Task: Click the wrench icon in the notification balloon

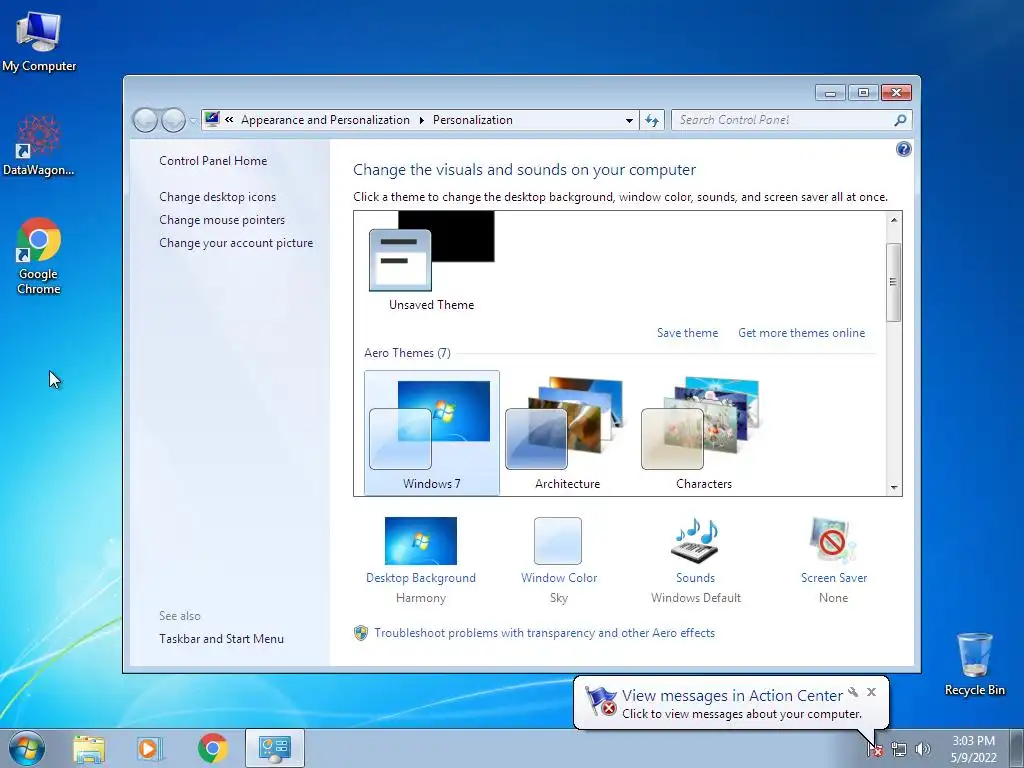Action: (853, 692)
